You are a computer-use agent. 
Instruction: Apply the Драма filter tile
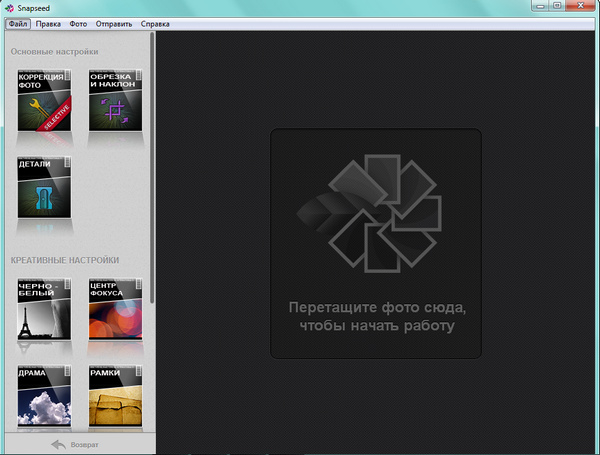tap(44, 395)
